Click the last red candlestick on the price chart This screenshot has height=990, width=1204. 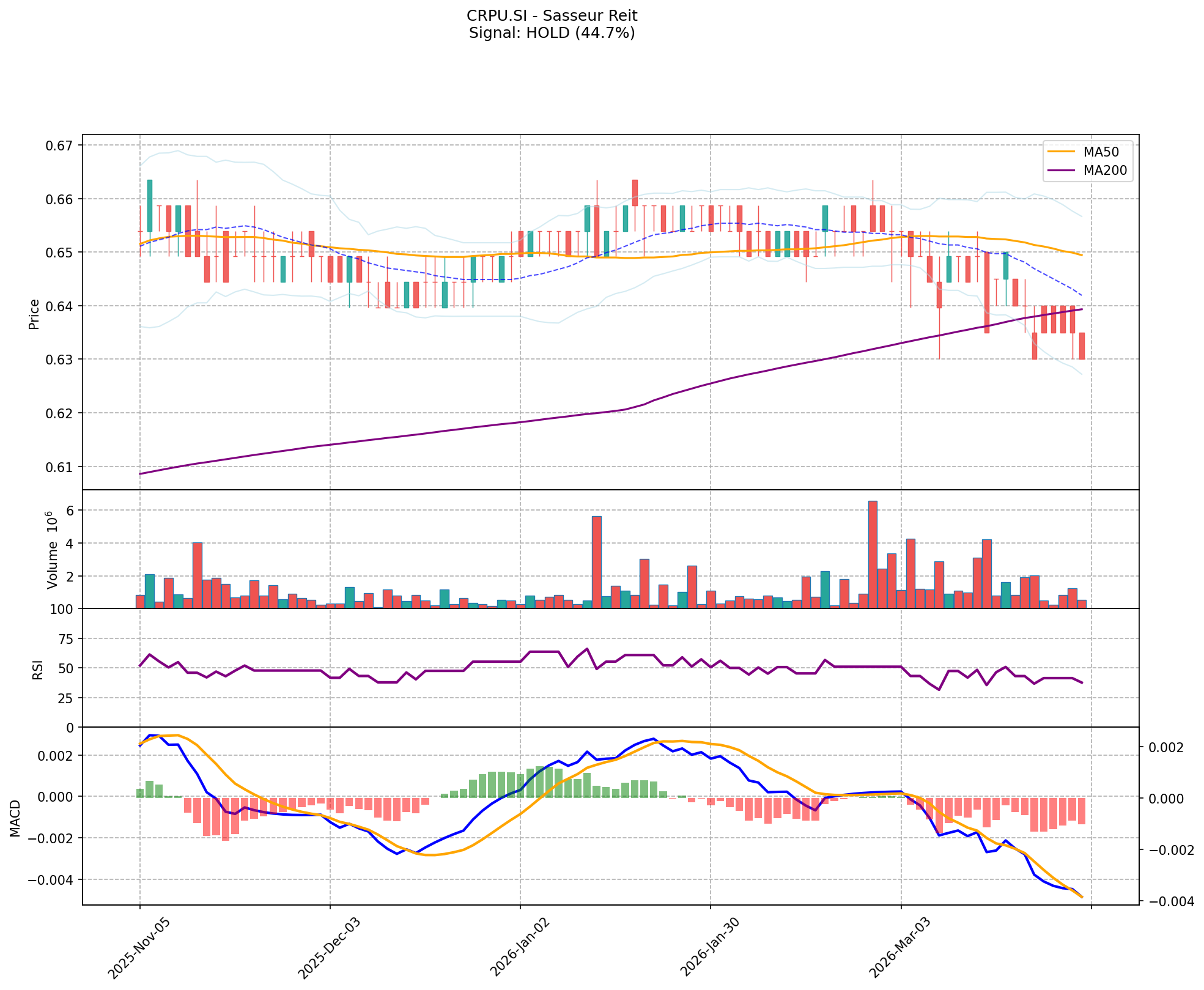click(x=1082, y=345)
